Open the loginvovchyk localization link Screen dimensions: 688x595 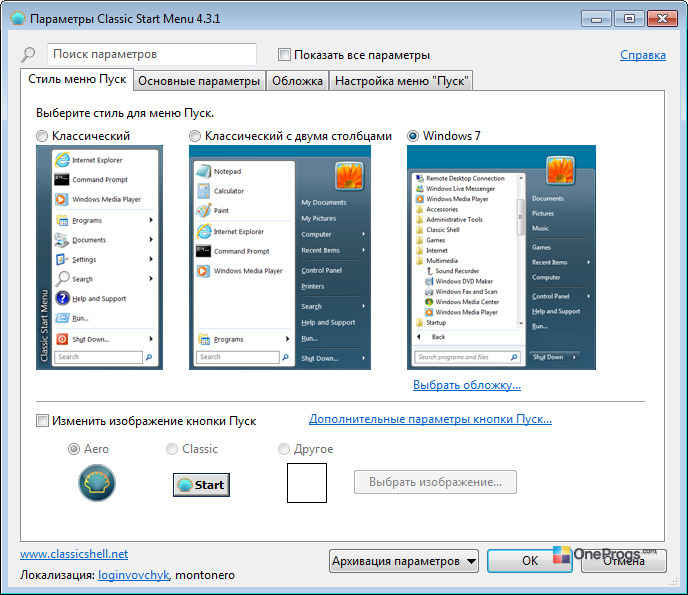click(x=133, y=575)
